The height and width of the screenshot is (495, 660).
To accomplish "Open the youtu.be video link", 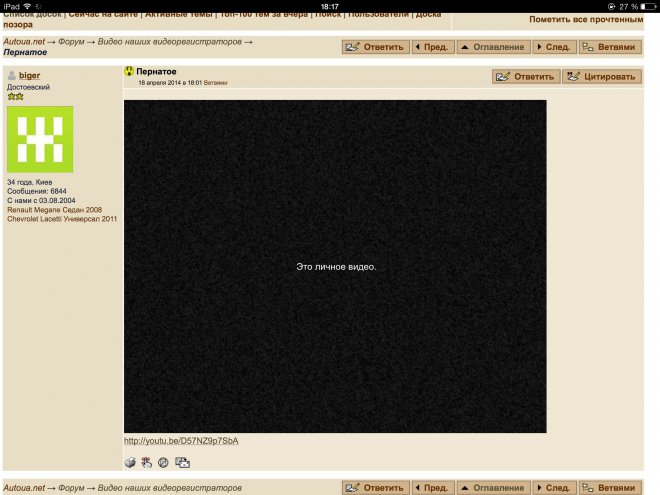I will coord(181,441).
